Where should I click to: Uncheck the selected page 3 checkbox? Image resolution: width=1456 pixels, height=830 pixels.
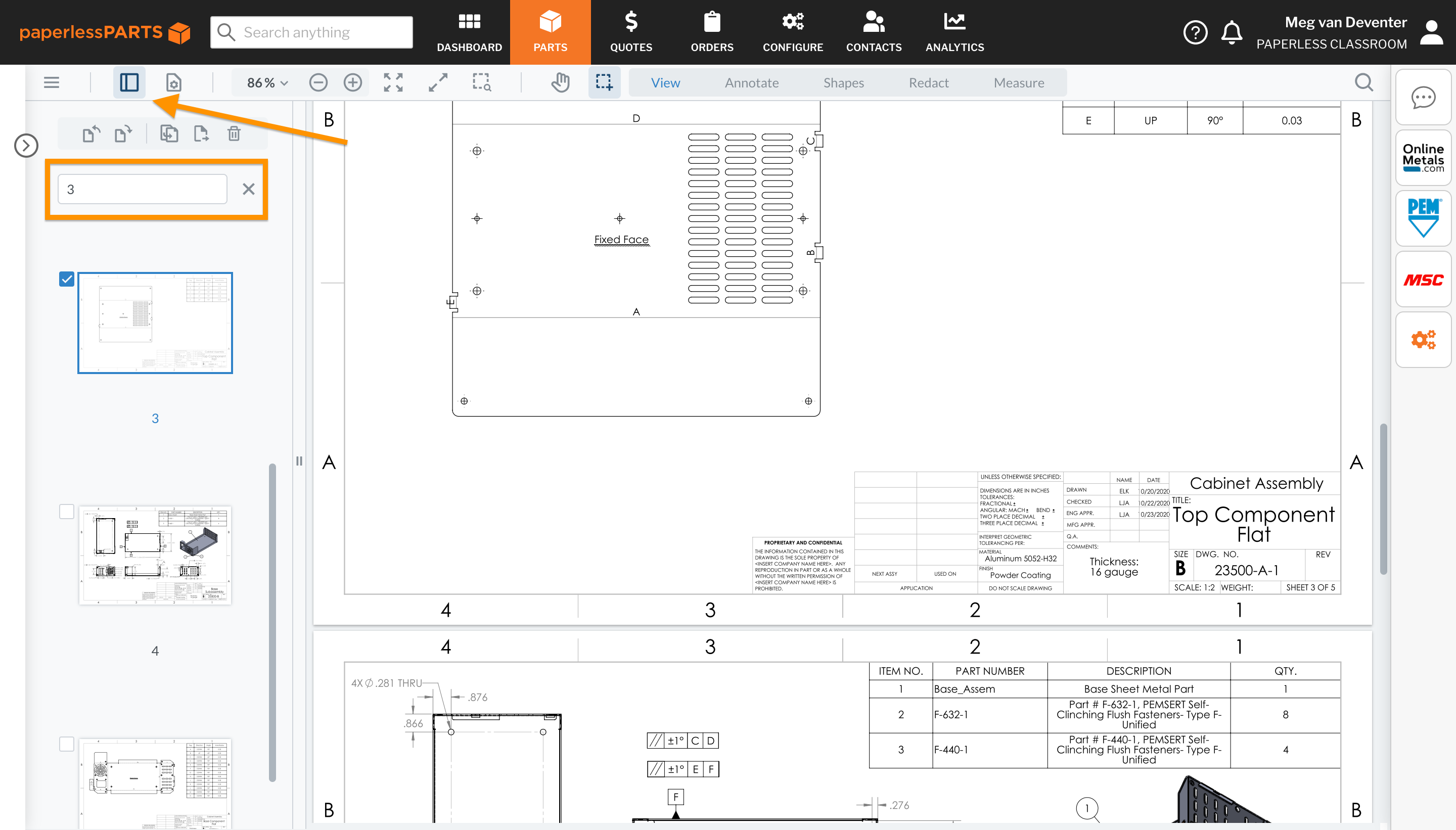pyautogui.click(x=67, y=279)
